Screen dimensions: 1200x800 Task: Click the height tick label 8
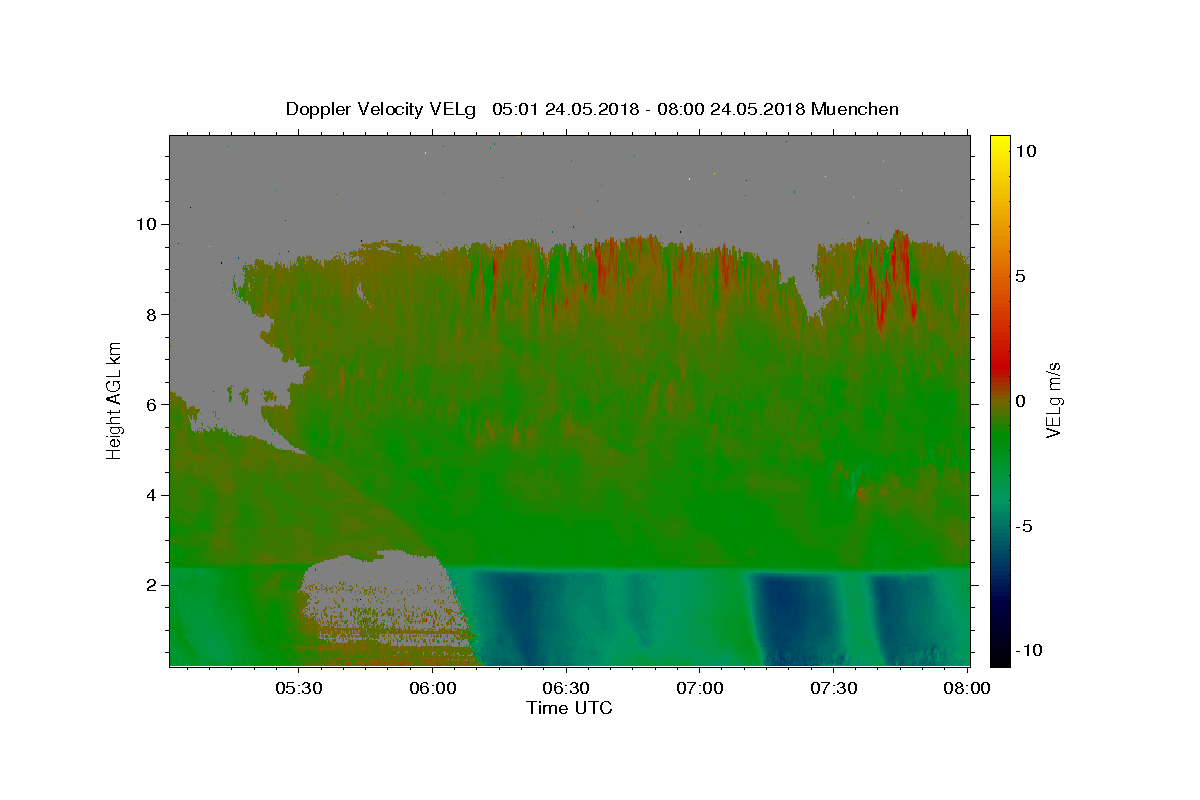153,314
